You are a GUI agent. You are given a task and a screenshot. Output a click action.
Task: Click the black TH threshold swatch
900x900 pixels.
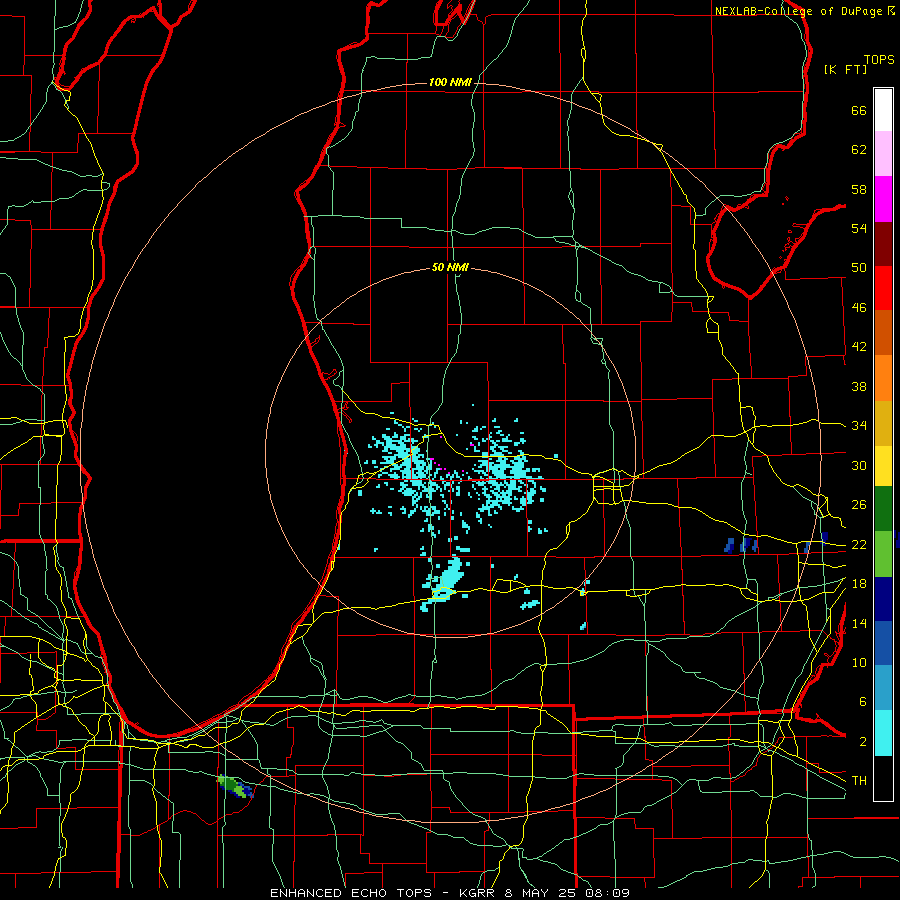pyautogui.click(x=883, y=778)
